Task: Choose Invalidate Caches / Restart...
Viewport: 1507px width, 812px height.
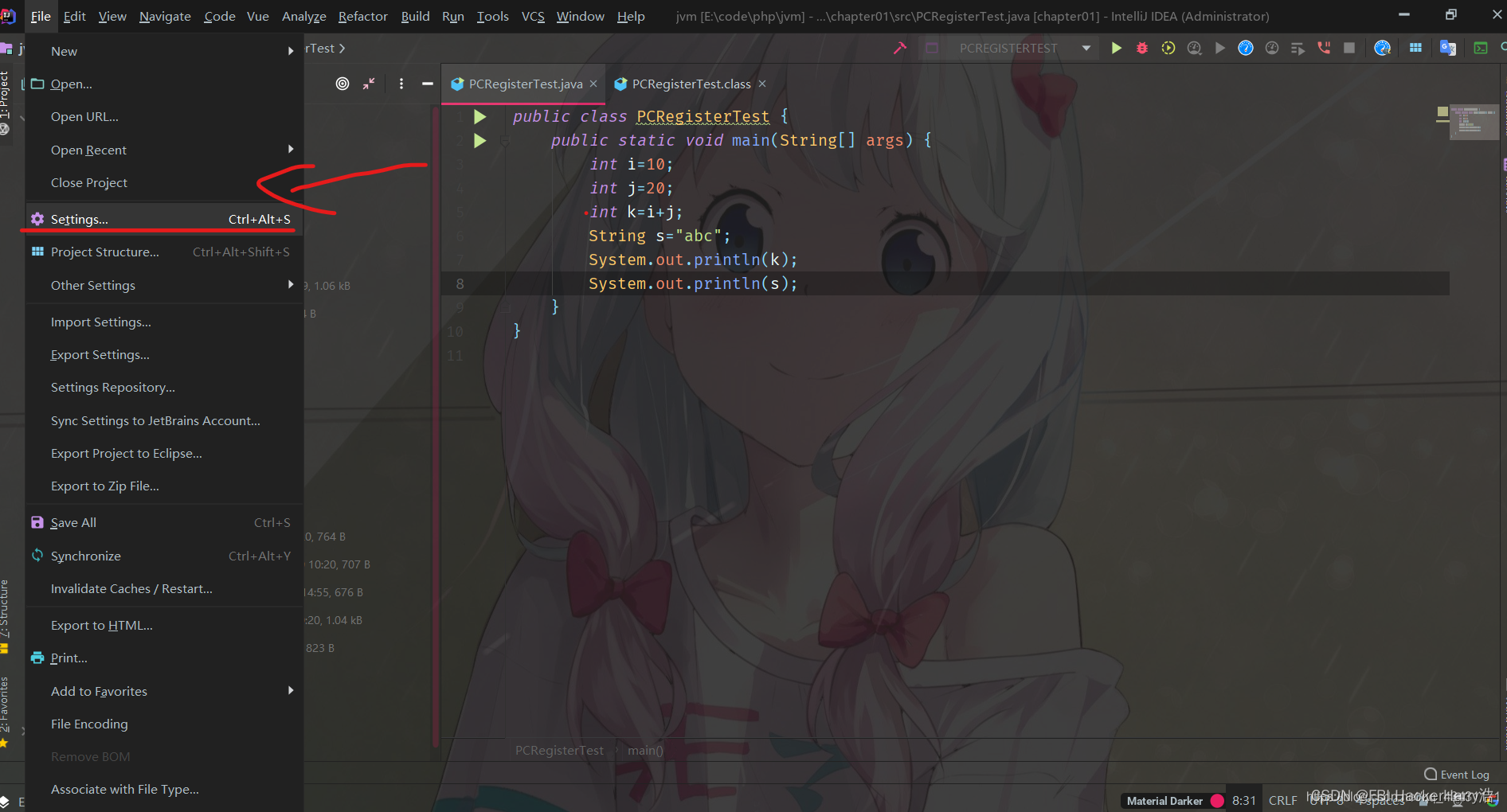Action: click(164, 588)
